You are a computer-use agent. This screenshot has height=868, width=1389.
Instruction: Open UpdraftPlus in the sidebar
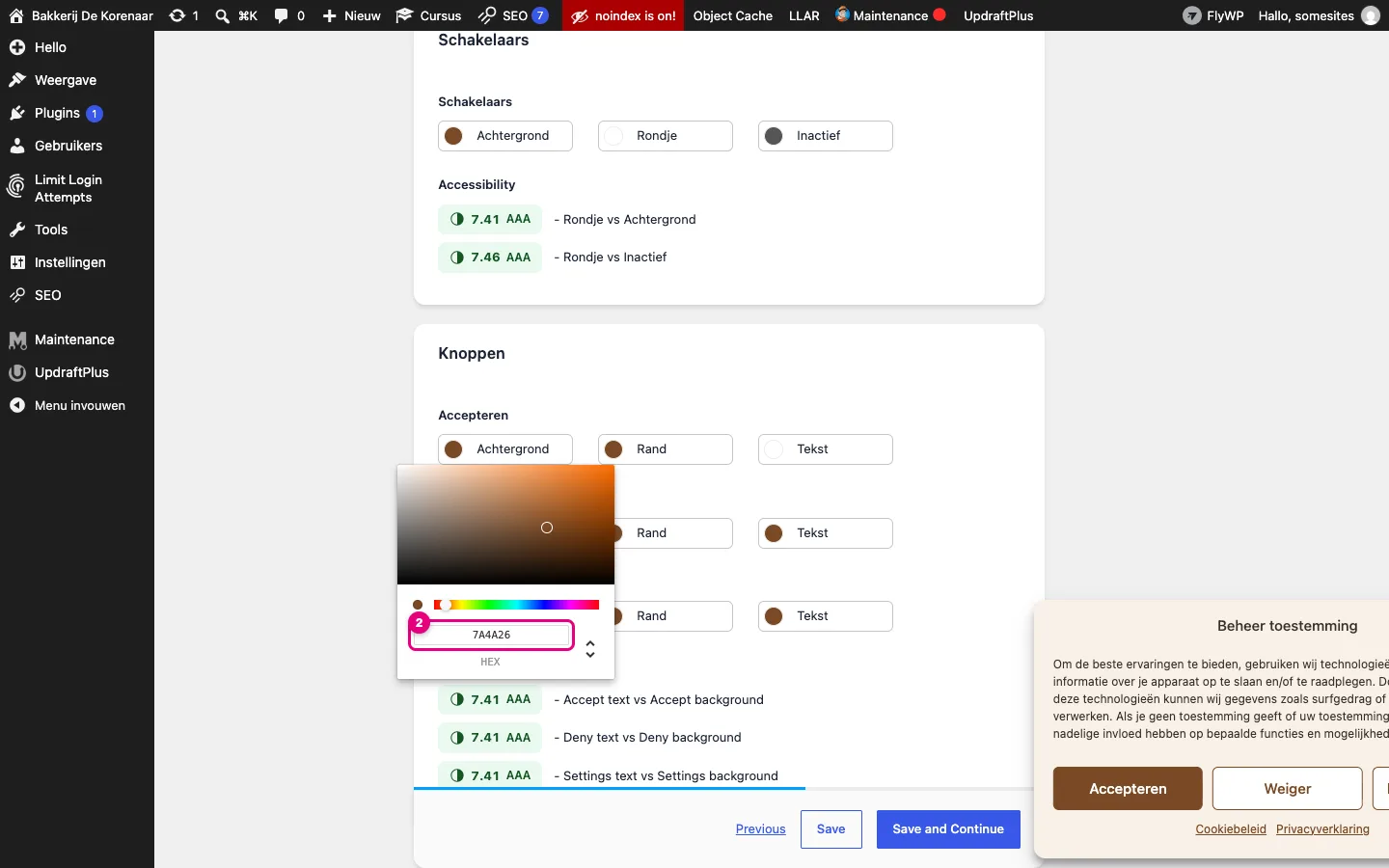pyautogui.click(x=77, y=372)
